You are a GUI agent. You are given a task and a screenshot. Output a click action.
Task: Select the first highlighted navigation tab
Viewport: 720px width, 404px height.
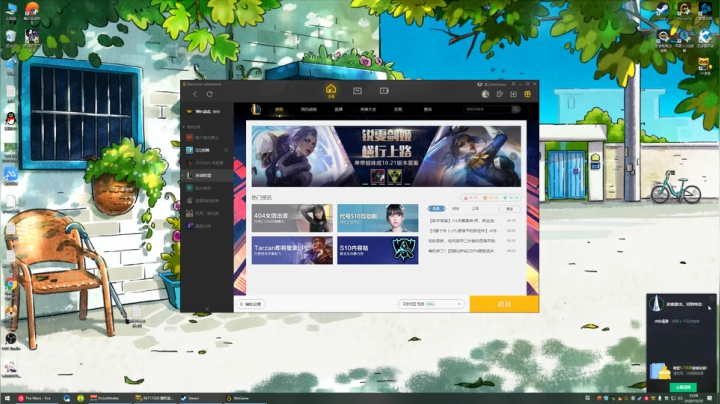(x=279, y=109)
